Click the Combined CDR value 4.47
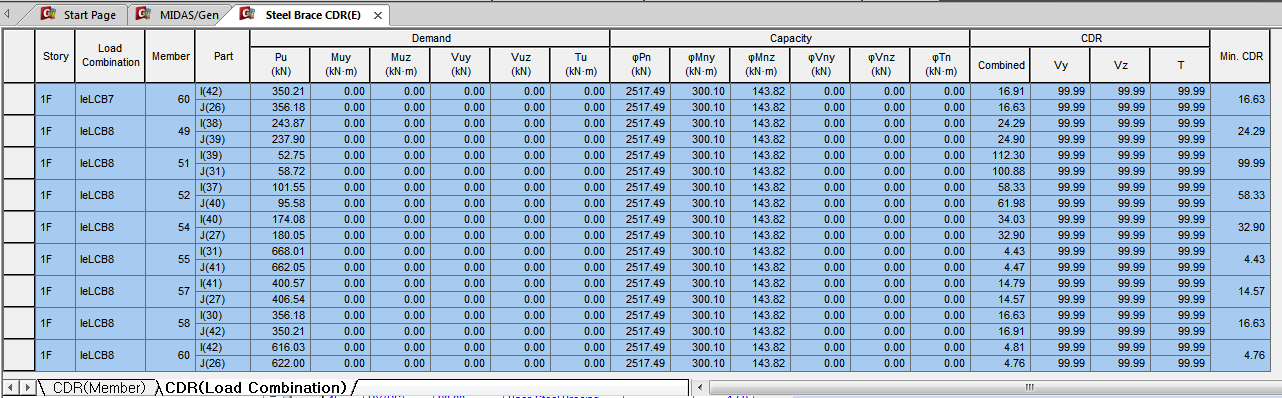This screenshot has height=398, width=1282. click(x=1001, y=267)
